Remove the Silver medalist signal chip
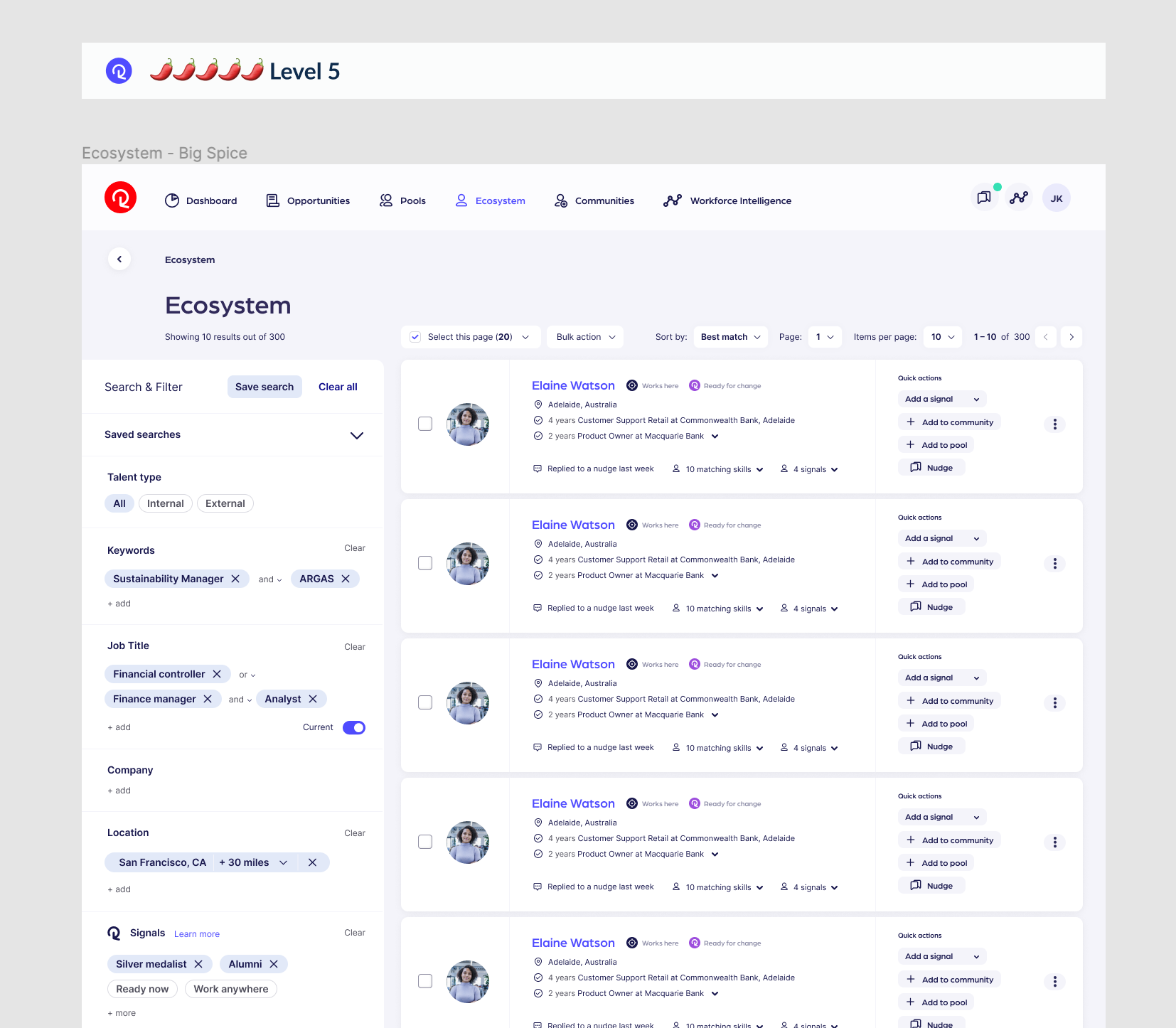 (198, 964)
